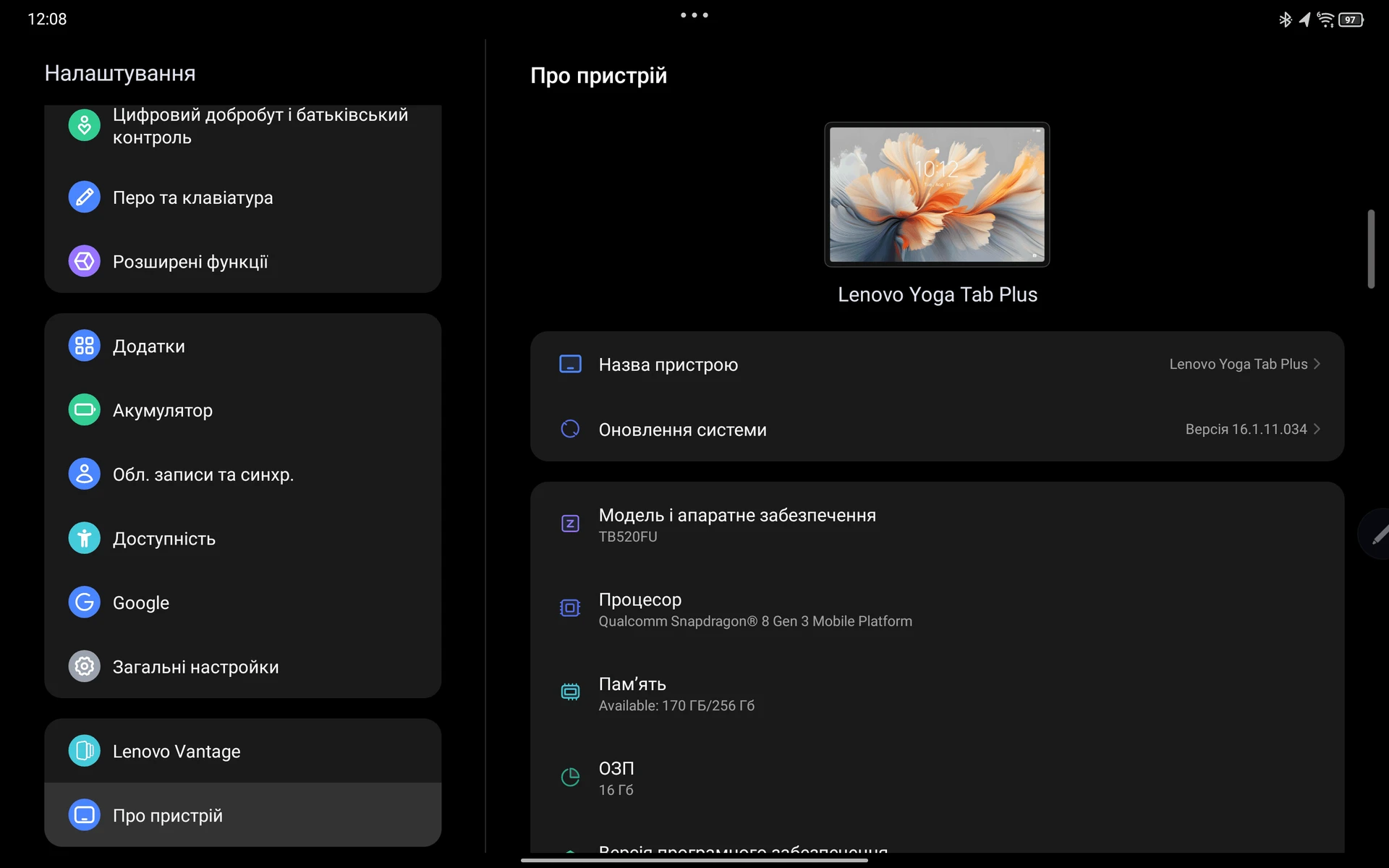Click Lenovo Yoga Tab Plus caption under image
This screenshot has height=868, width=1389.
pyautogui.click(x=938, y=294)
